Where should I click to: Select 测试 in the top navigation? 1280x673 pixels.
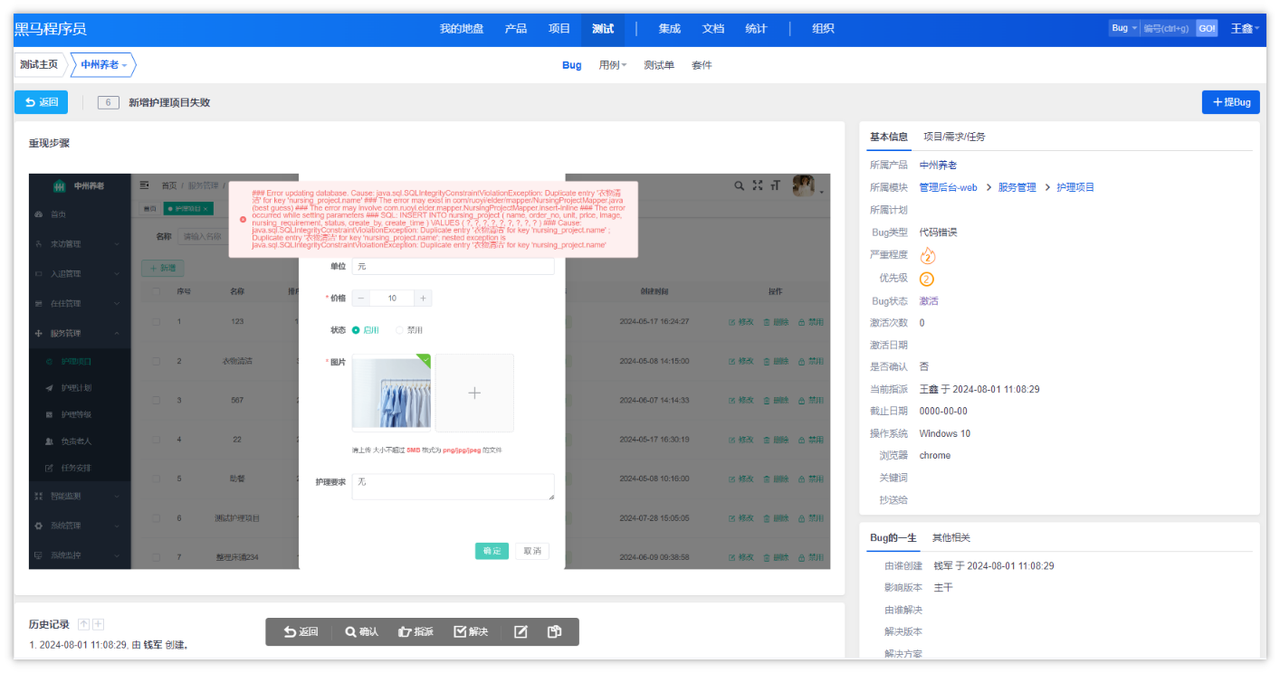(x=603, y=28)
